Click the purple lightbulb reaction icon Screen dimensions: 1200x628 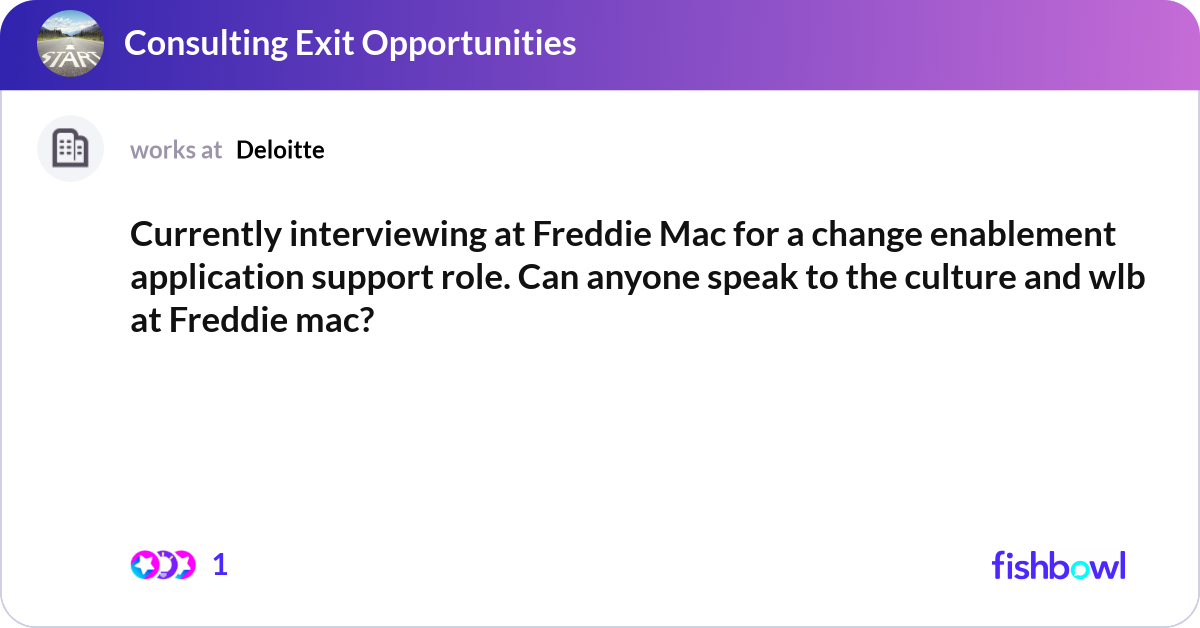[x=163, y=565]
